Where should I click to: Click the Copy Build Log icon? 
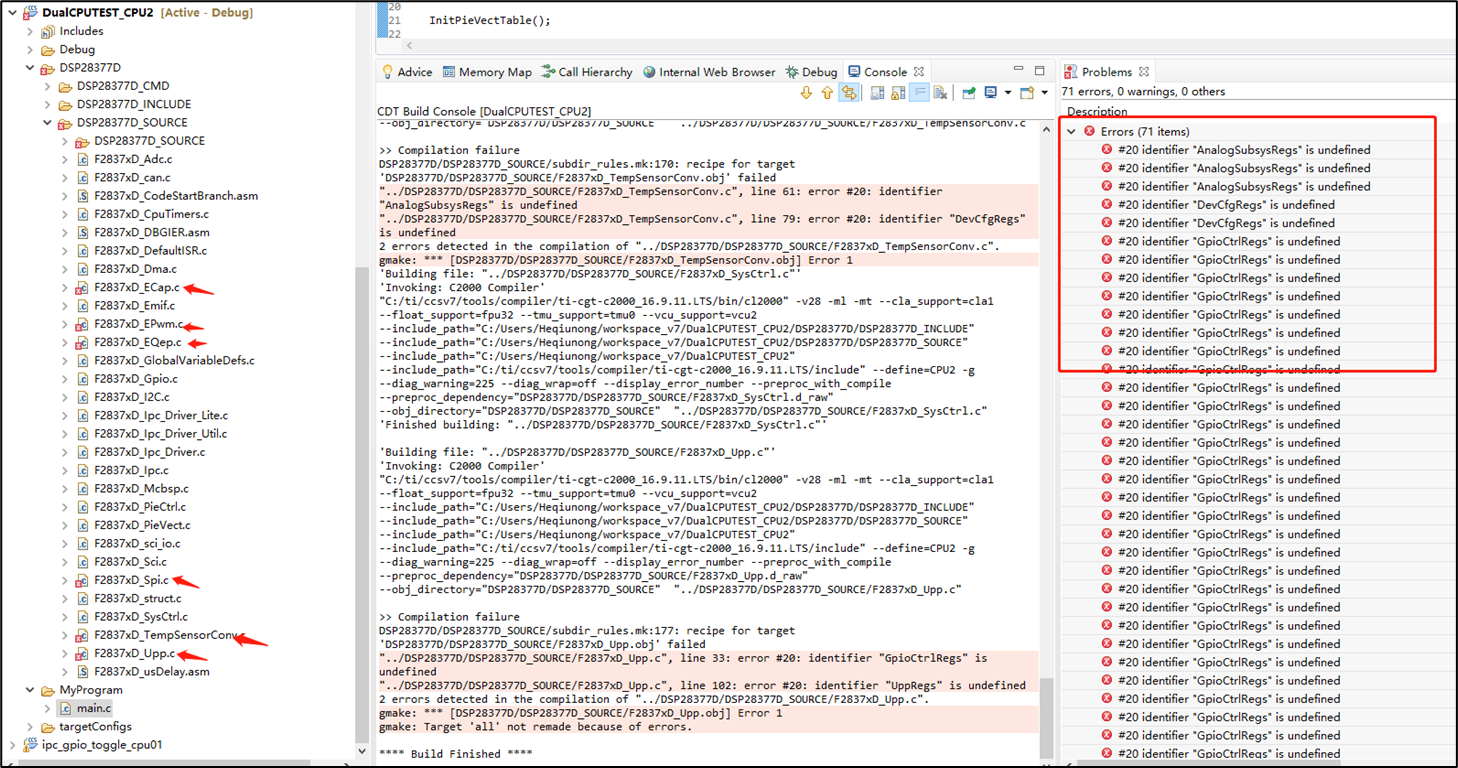pos(877,93)
